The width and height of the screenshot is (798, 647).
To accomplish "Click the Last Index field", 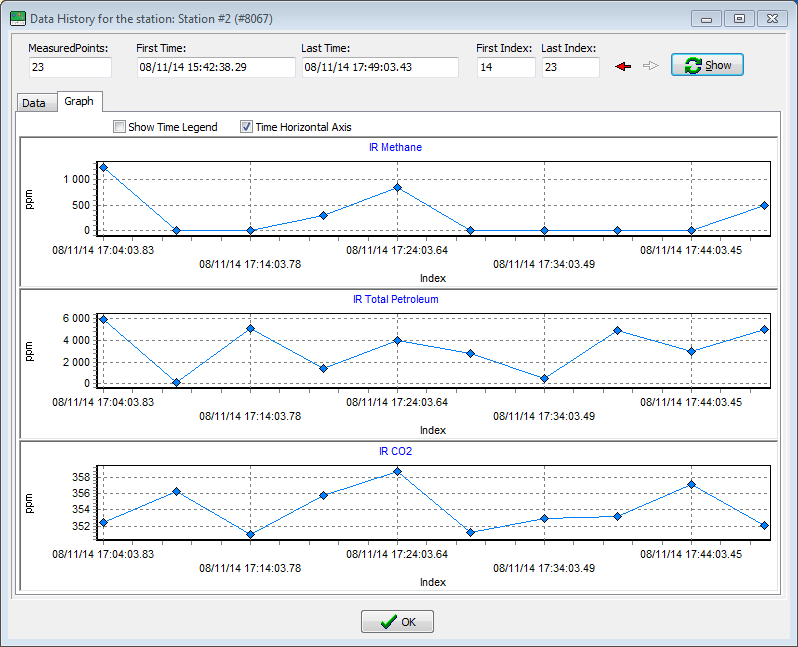I will tap(571, 67).
